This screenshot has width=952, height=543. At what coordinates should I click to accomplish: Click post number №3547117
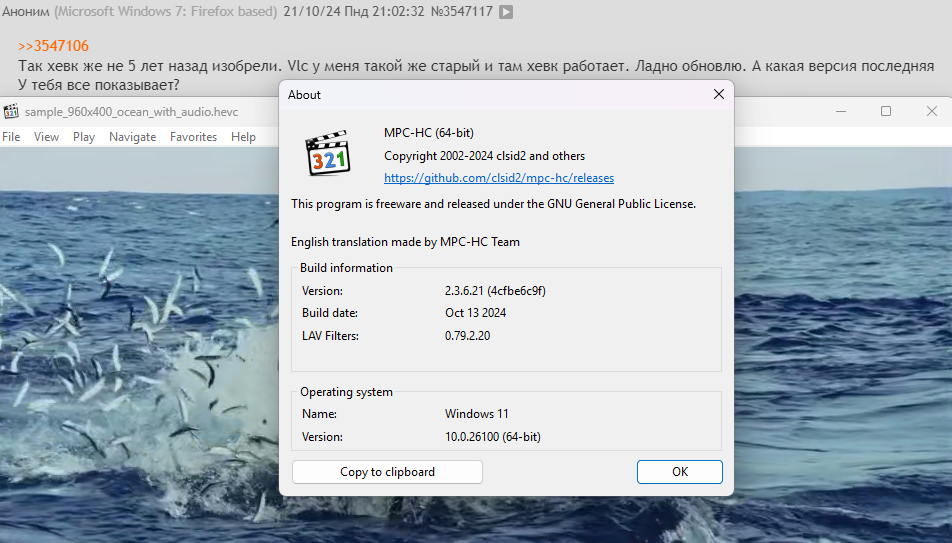(x=461, y=11)
